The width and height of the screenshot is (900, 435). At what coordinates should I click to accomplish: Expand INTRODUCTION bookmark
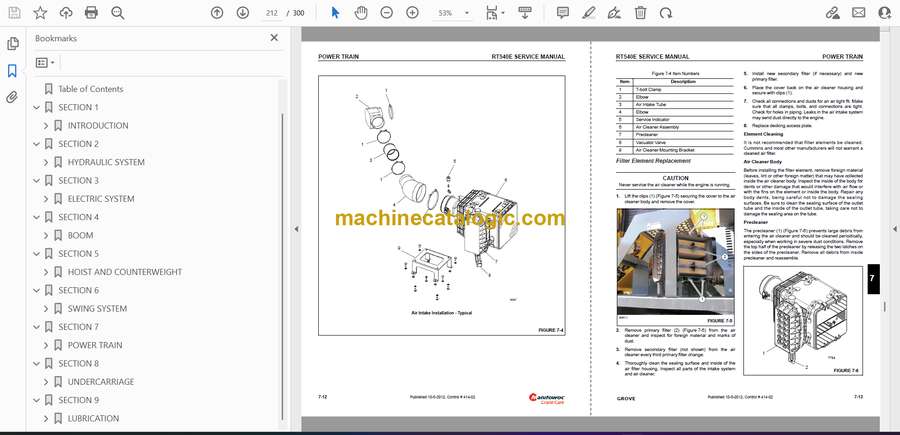pyautogui.click(x=46, y=126)
